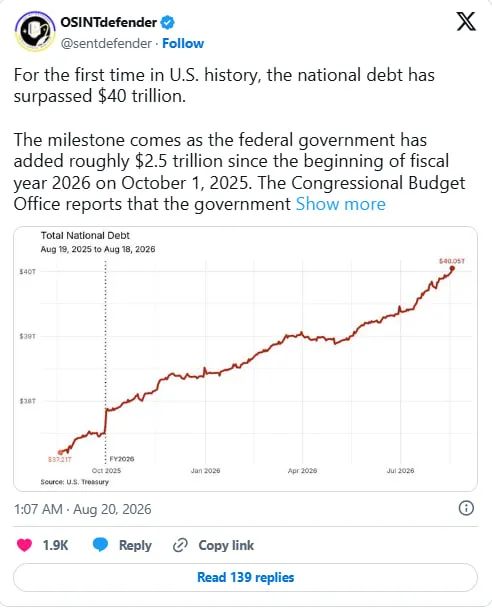Click the Reply label
This screenshot has height=608, width=492.
(135, 545)
